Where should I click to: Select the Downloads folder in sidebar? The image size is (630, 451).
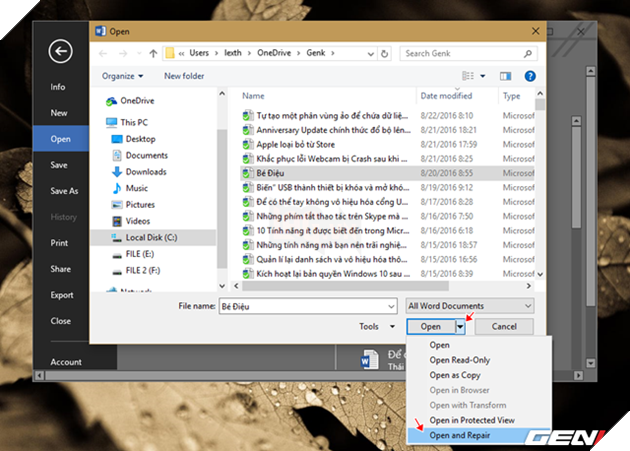tap(146, 172)
